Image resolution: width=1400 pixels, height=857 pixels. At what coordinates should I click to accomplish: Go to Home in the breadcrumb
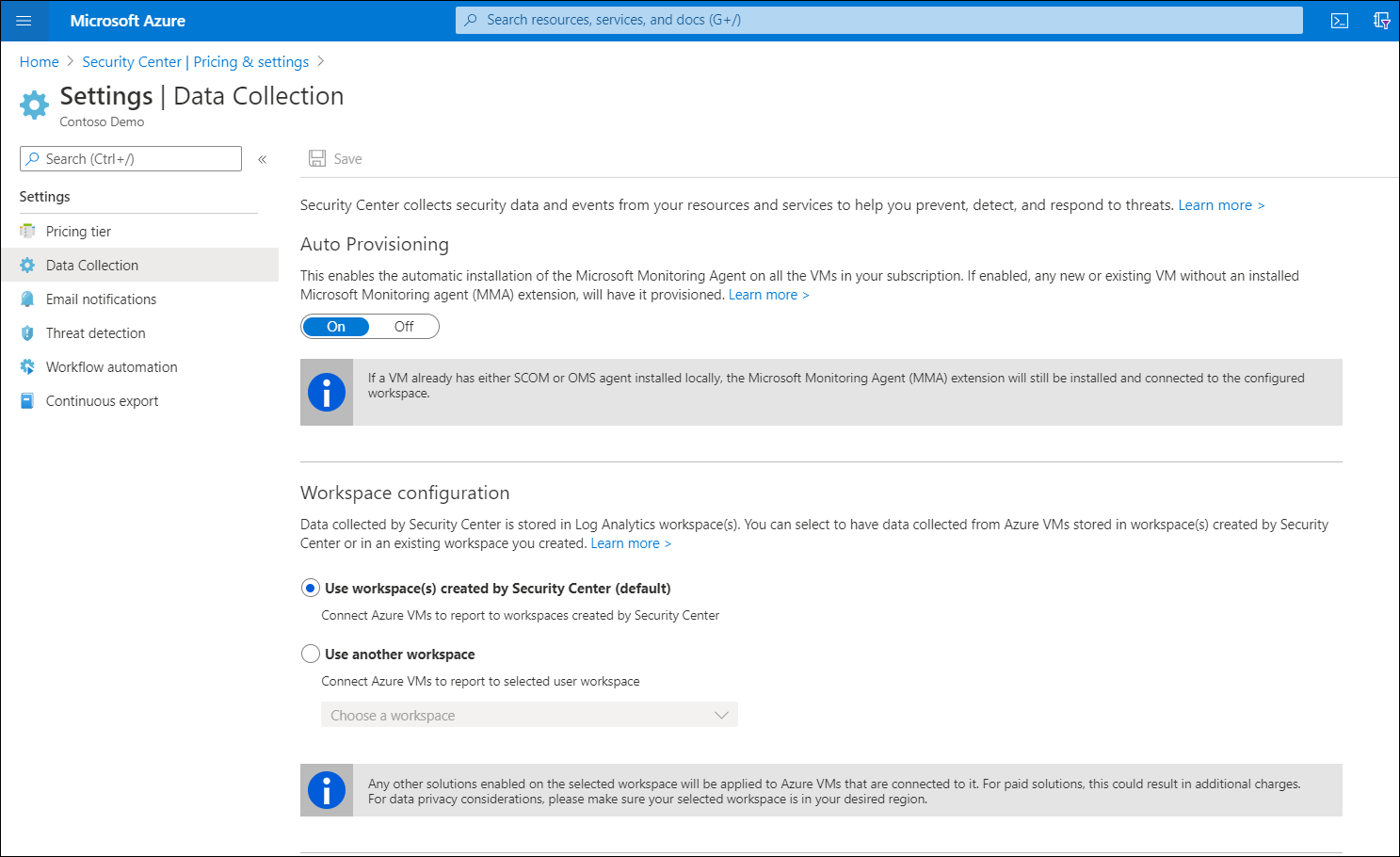tap(39, 62)
